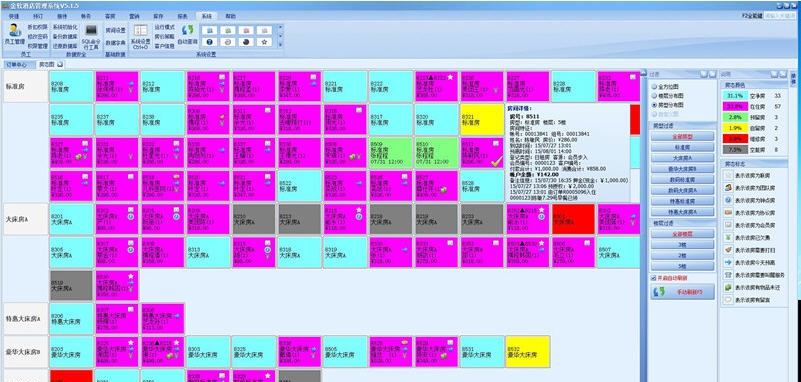
Task: Select red maintenance room cell 8302
Action: tap(573, 219)
